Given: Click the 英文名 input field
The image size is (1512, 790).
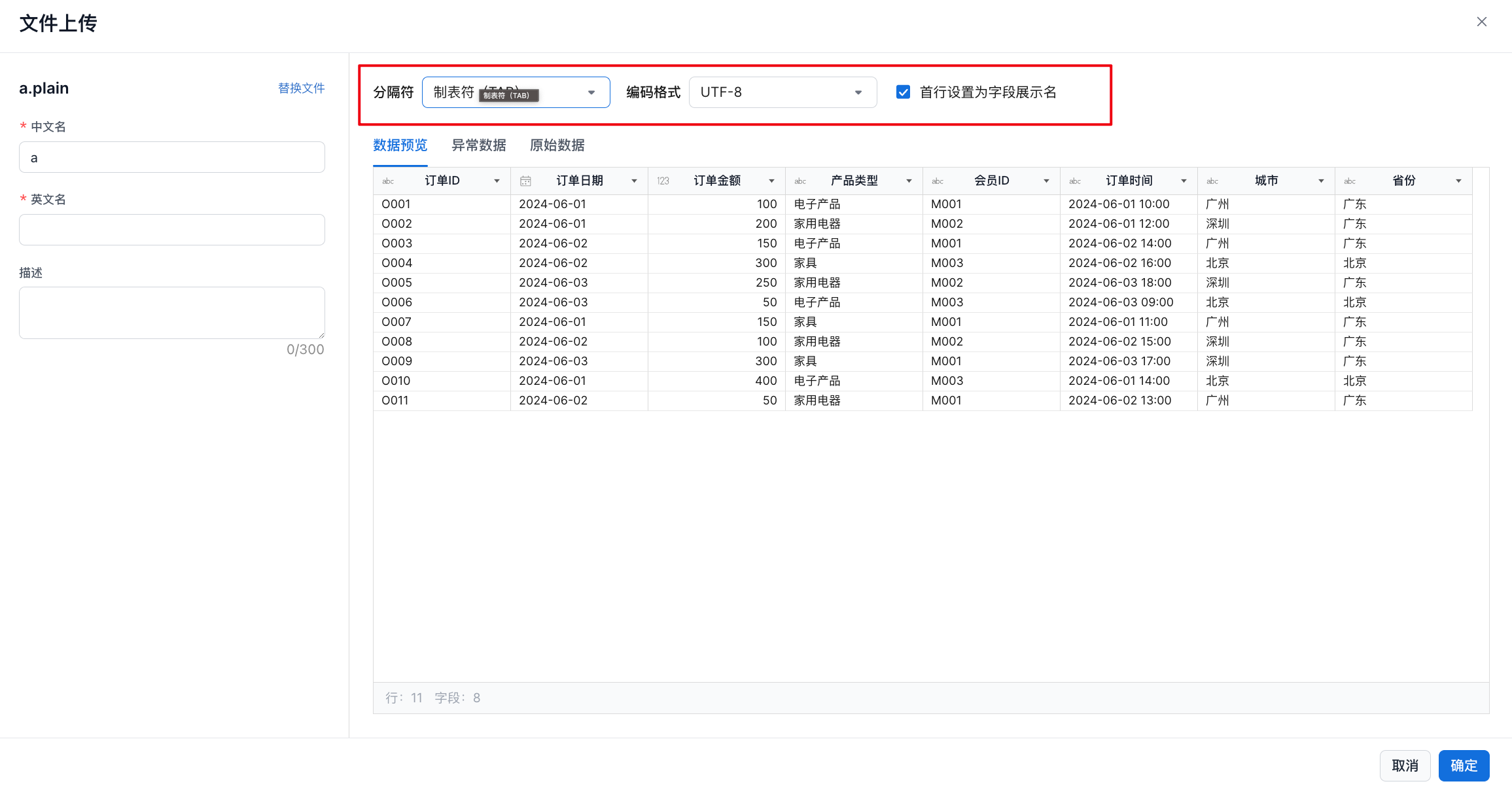Looking at the screenshot, I should [x=171, y=230].
